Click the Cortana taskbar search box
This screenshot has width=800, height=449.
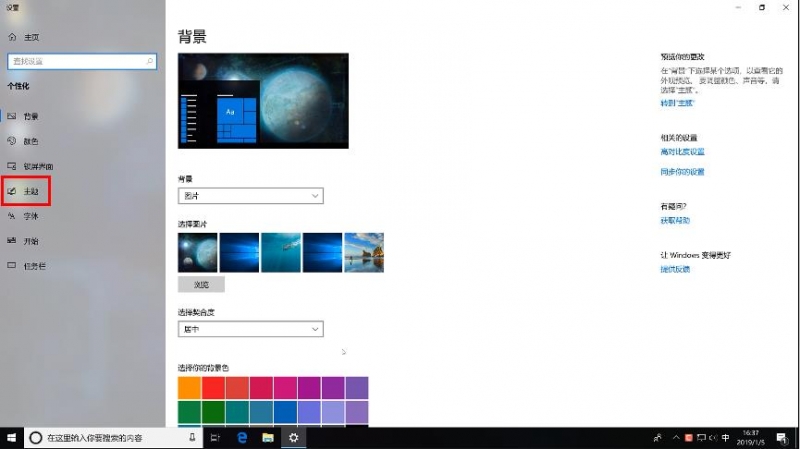coord(113,438)
